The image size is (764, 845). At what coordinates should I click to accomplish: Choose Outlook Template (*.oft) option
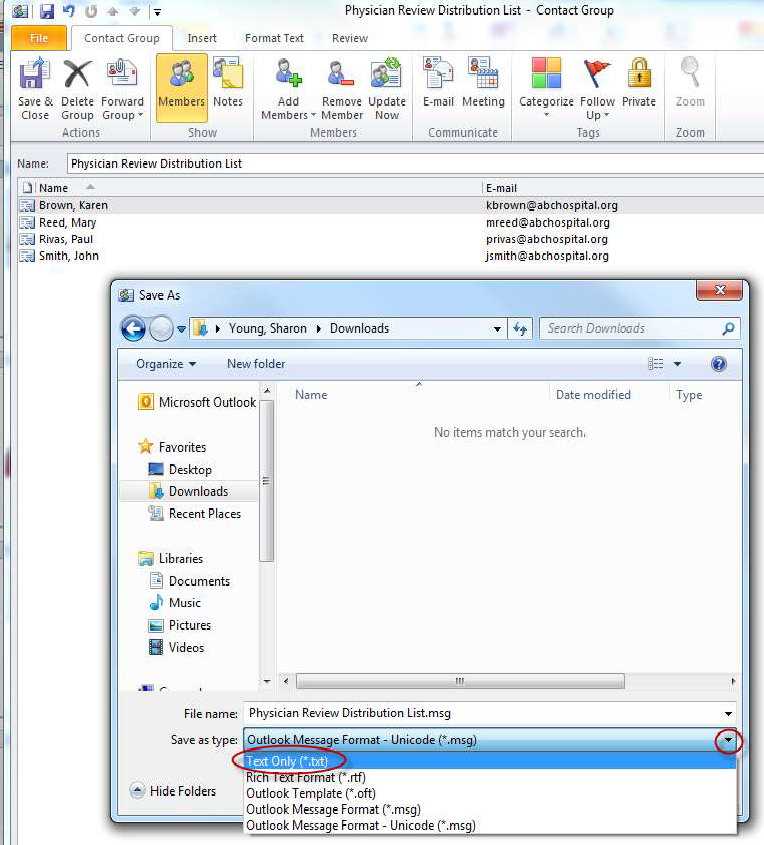pyautogui.click(x=490, y=794)
